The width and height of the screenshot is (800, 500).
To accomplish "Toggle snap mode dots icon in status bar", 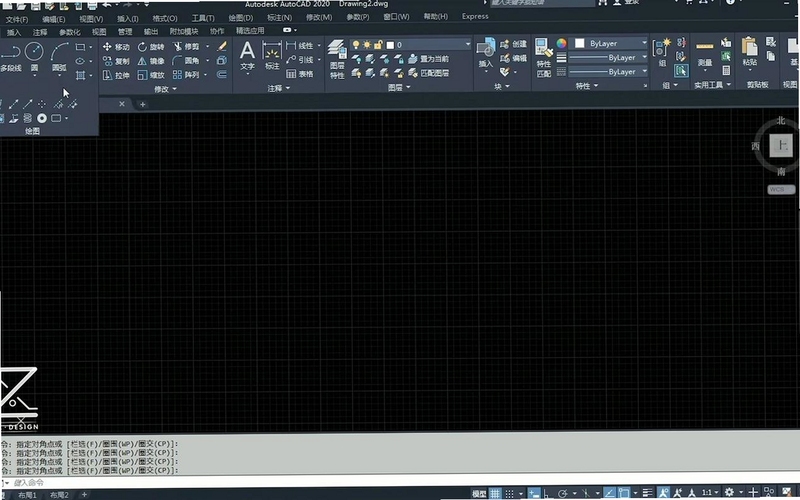I will [x=509, y=493].
